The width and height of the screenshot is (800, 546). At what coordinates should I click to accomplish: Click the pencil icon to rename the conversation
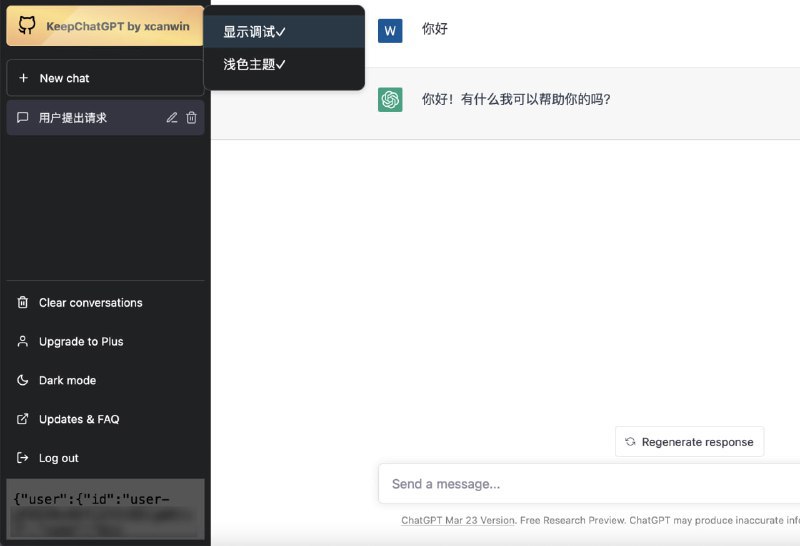[x=172, y=118]
